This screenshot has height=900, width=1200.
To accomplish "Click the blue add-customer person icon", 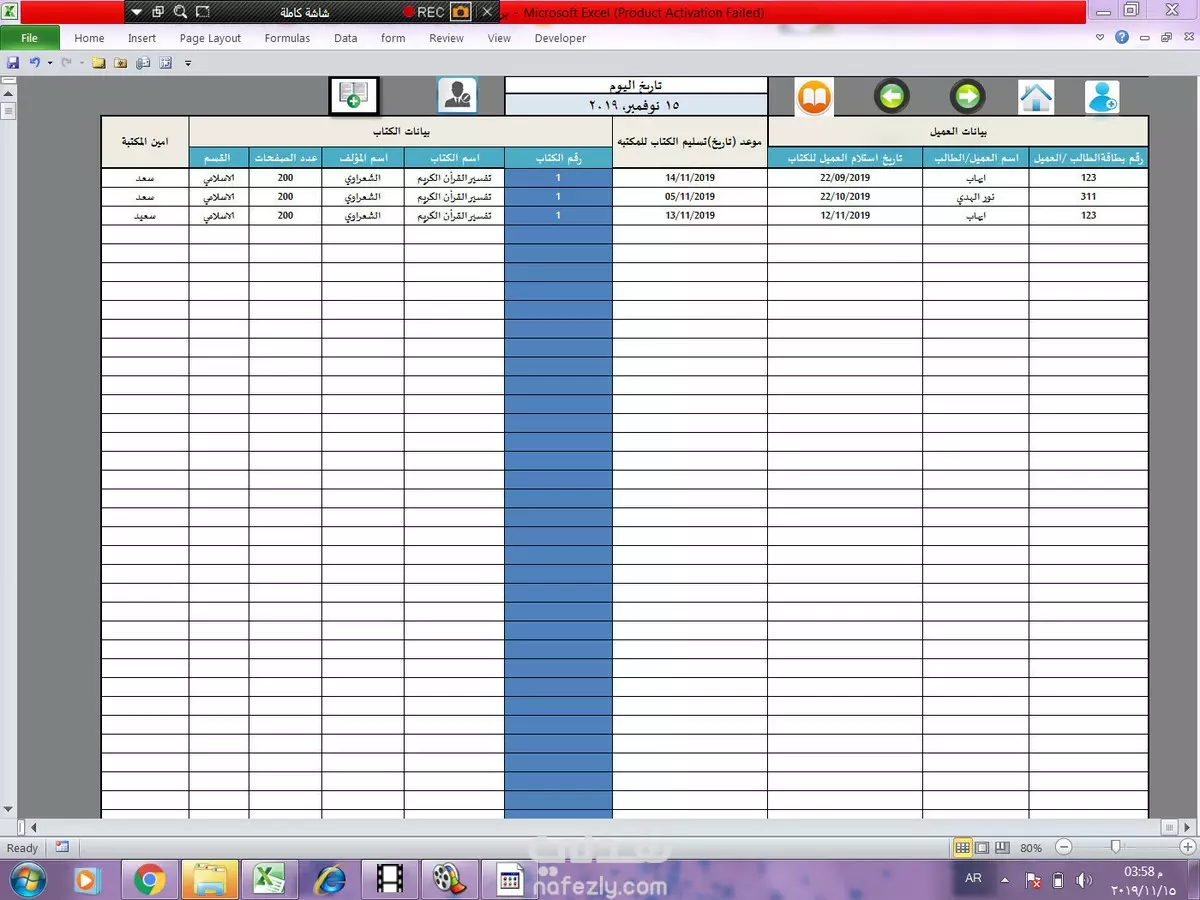I will [1102, 97].
